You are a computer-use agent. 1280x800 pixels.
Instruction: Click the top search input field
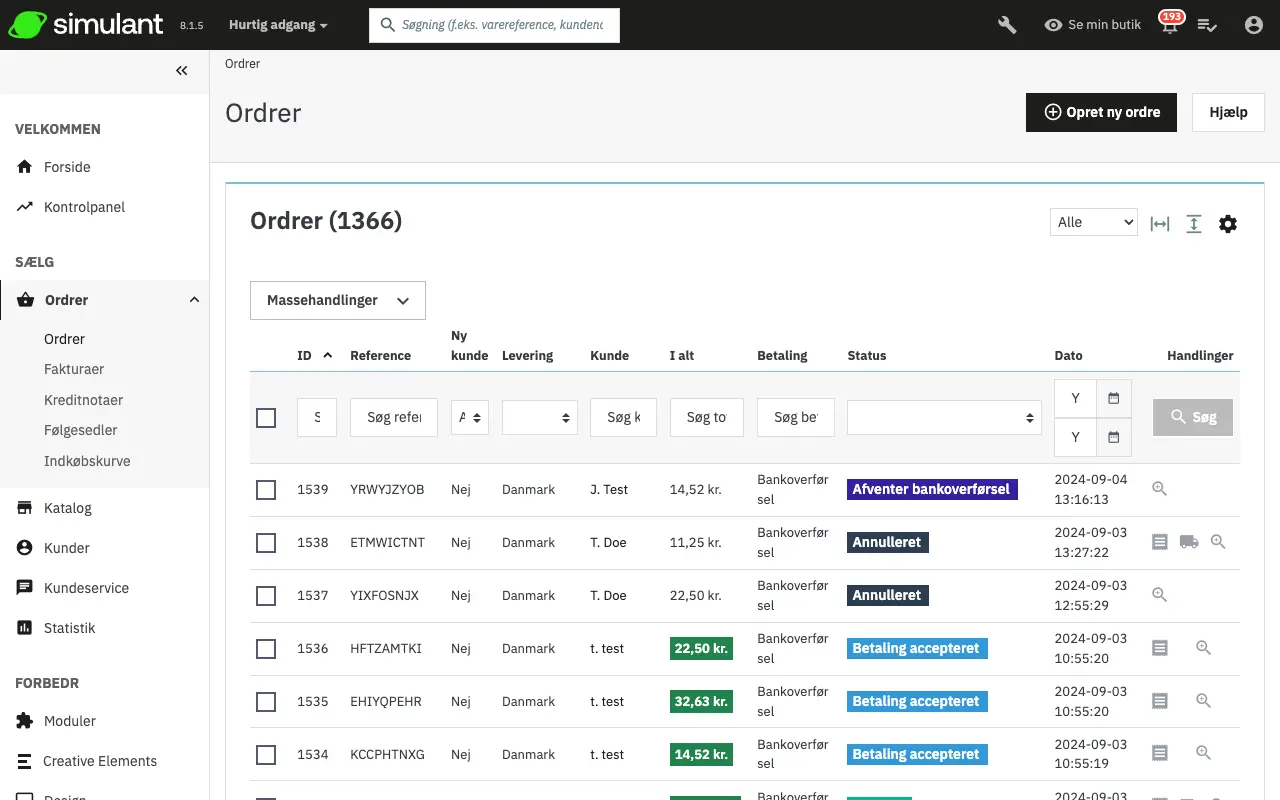pos(495,25)
